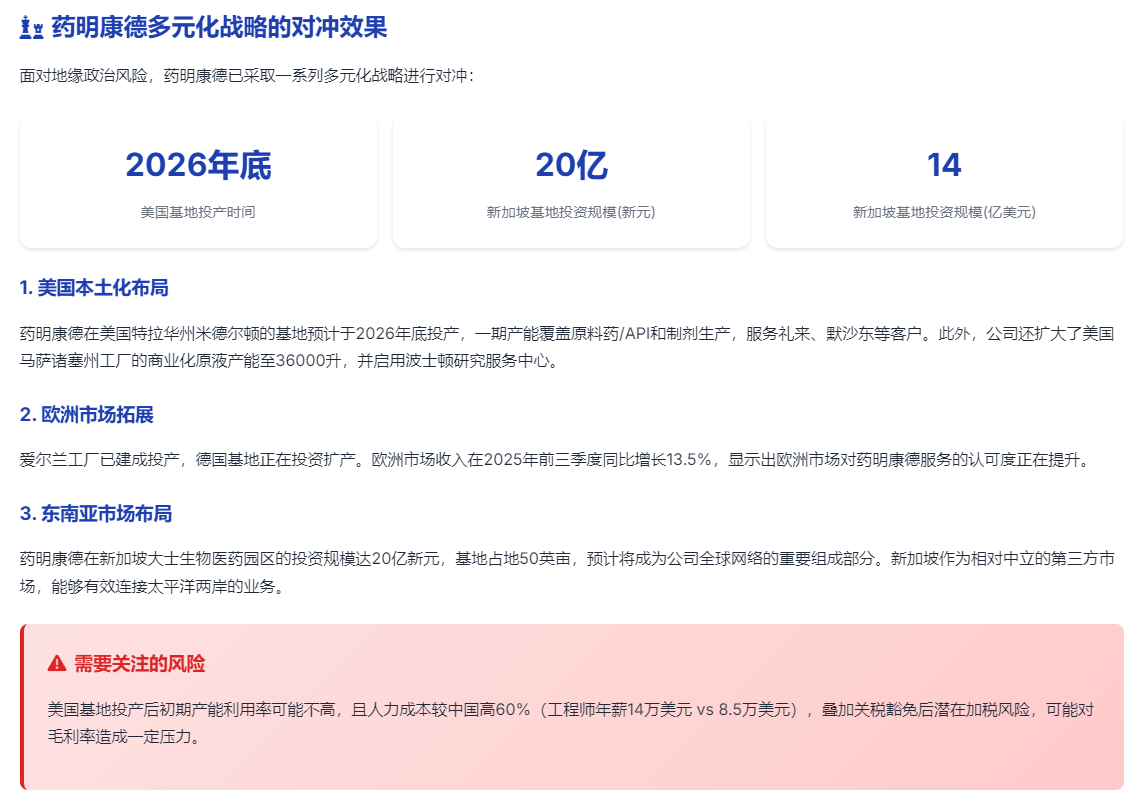Click the 新加坡基地投资规模(亿美元) label
1146x809 pixels.
pyautogui.click(x=944, y=212)
